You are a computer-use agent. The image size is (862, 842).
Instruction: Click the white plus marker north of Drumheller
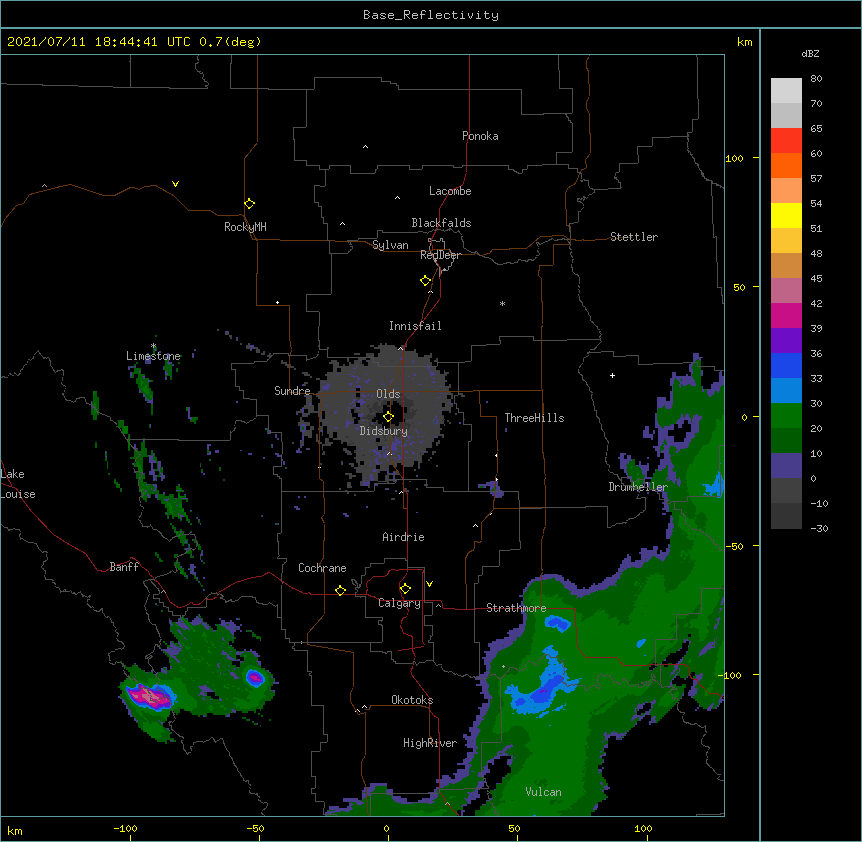[x=612, y=375]
